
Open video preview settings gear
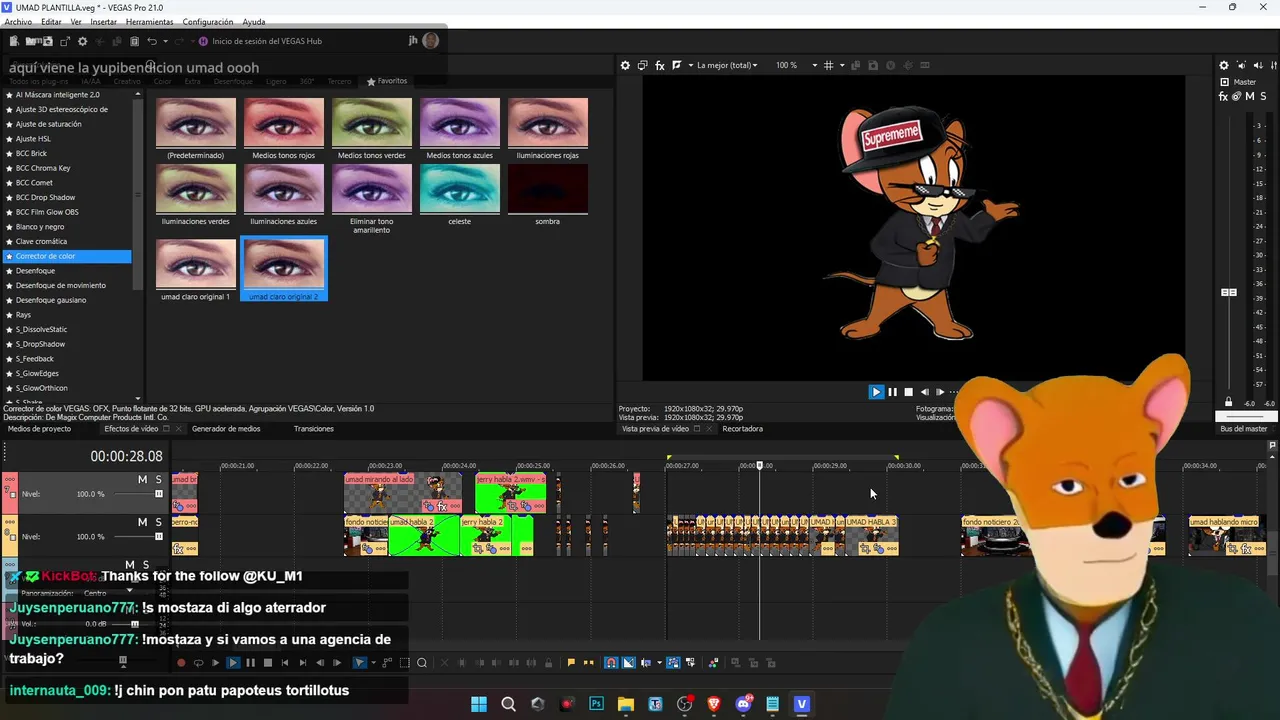click(625, 65)
